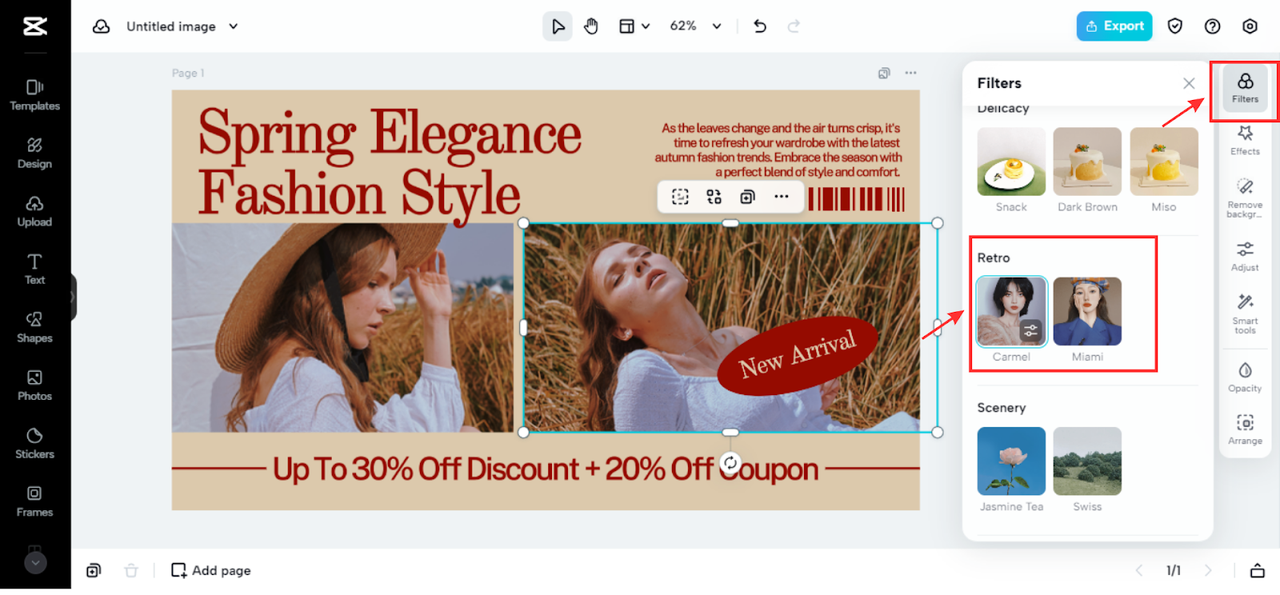Open the Shapes sidebar tab
The image size is (1280, 595).
coord(35,327)
